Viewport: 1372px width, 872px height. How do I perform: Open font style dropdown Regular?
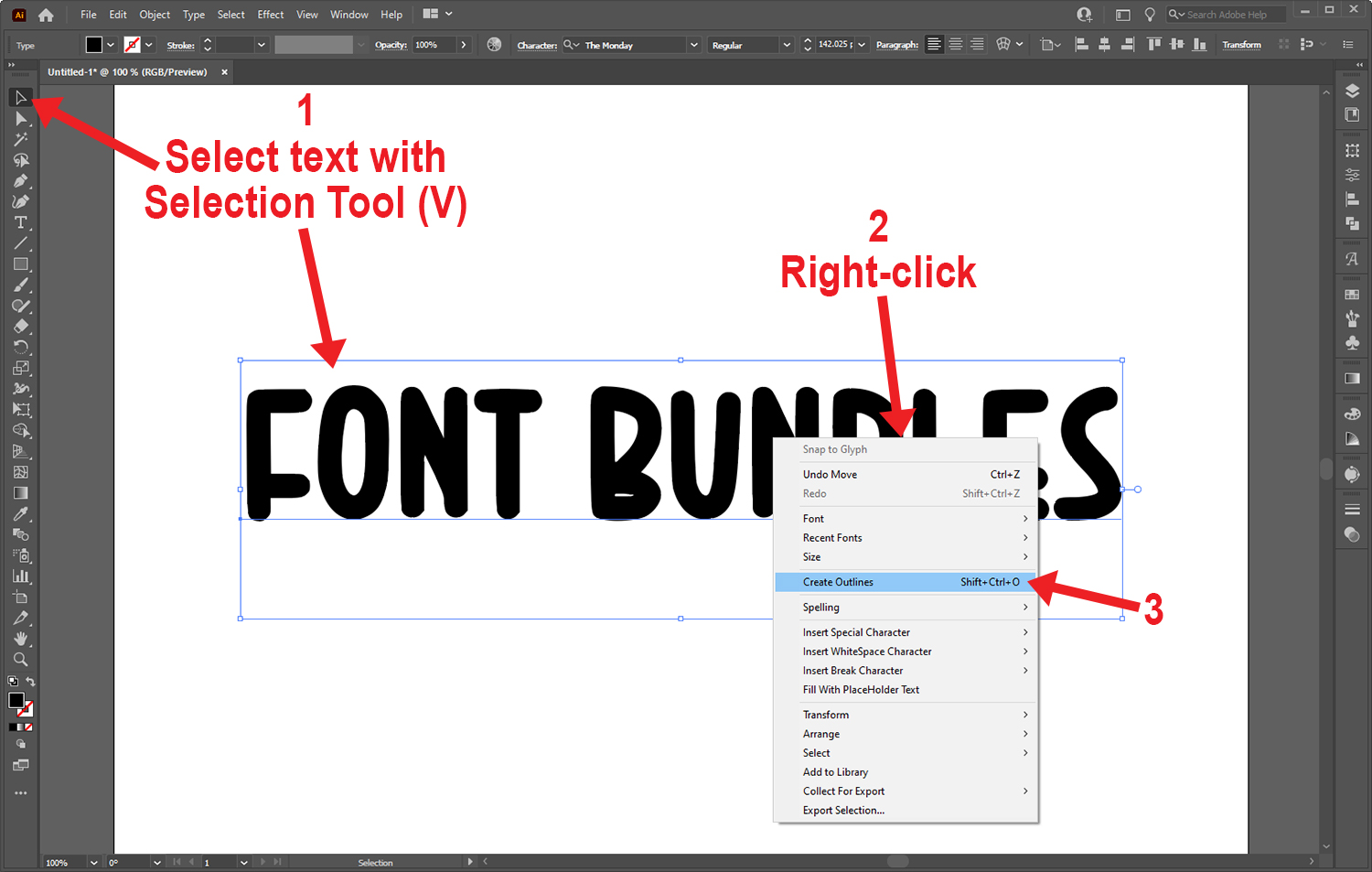787,45
